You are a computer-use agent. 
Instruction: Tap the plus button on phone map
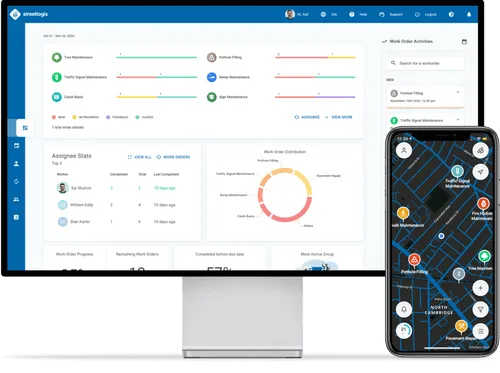(x=480, y=288)
